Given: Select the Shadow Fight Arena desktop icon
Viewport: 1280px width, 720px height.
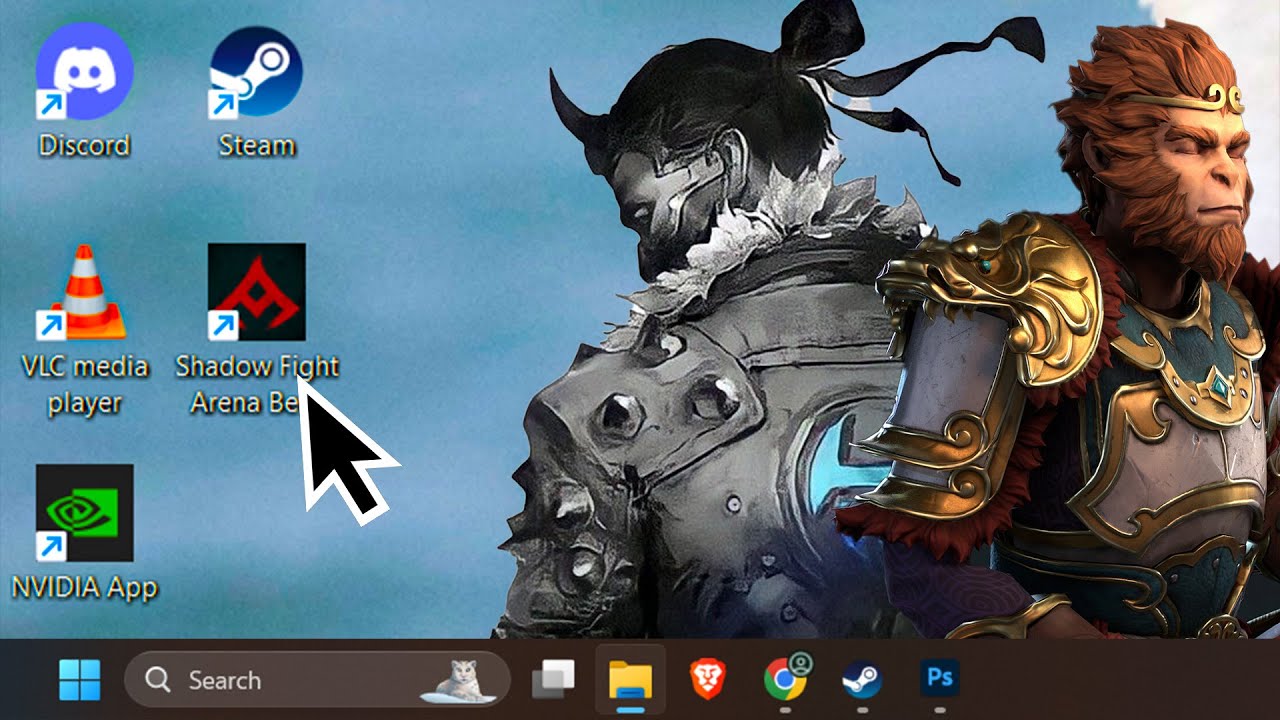Looking at the screenshot, I should click(257, 292).
